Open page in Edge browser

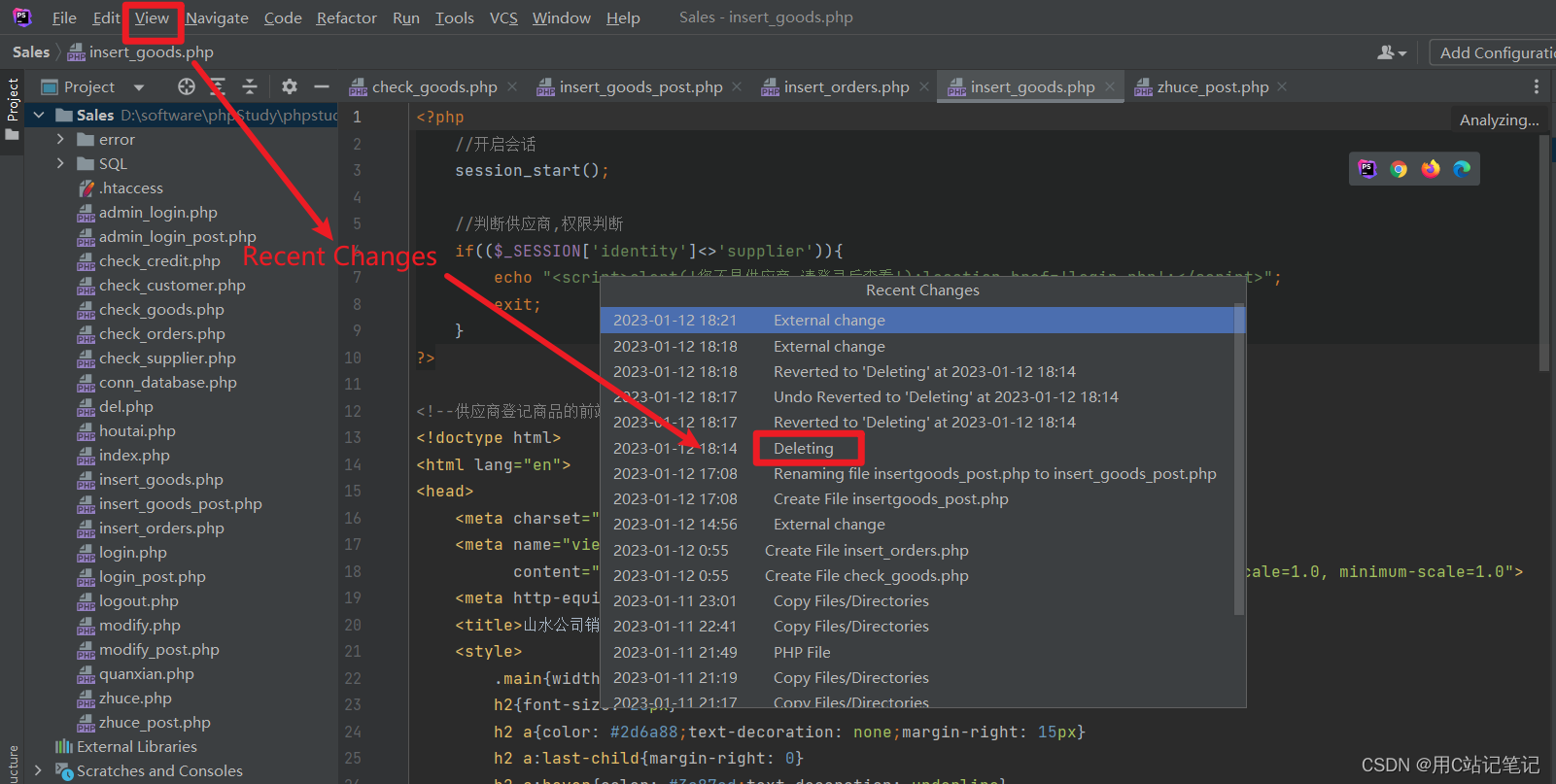pyautogui.click(x=1462, y=168)
